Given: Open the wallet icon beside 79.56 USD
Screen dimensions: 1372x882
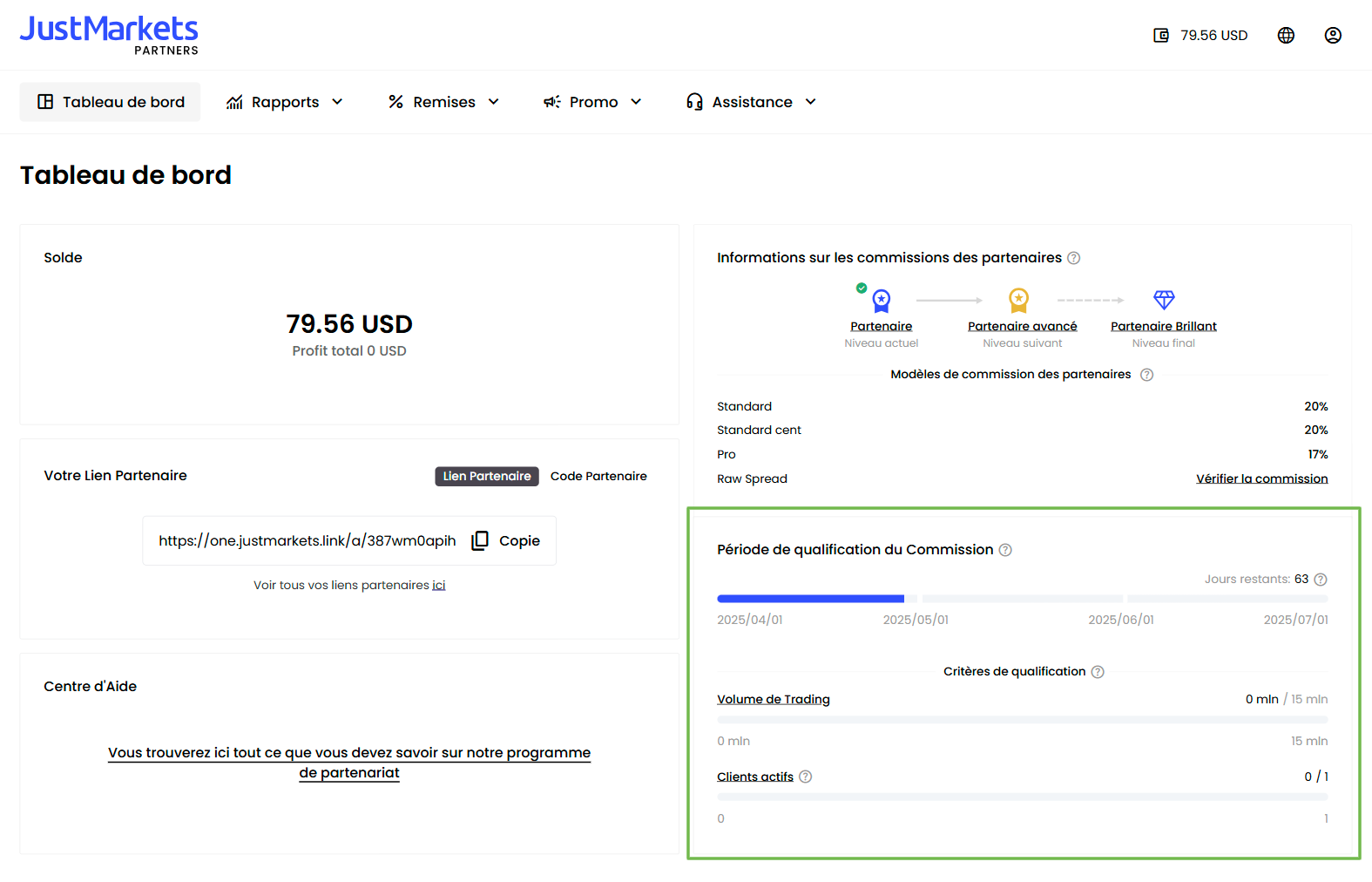Looking at the screenshot, I should tap(1161, 35).
